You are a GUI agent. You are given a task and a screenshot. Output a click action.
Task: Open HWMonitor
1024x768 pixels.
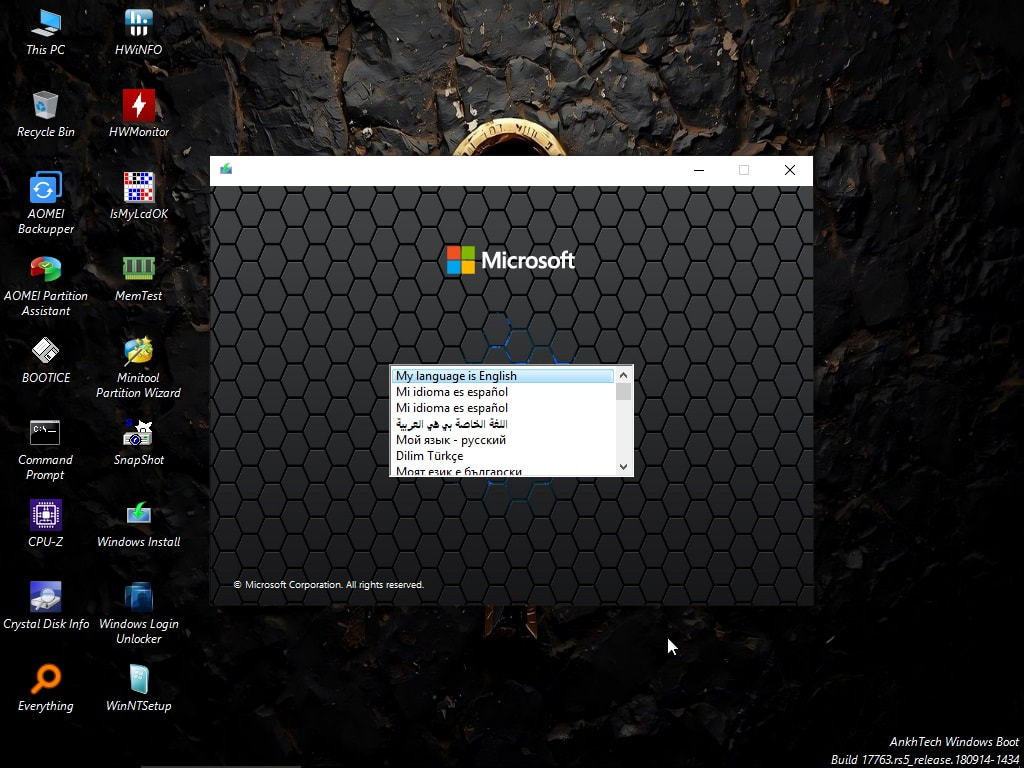coord(137,107)
